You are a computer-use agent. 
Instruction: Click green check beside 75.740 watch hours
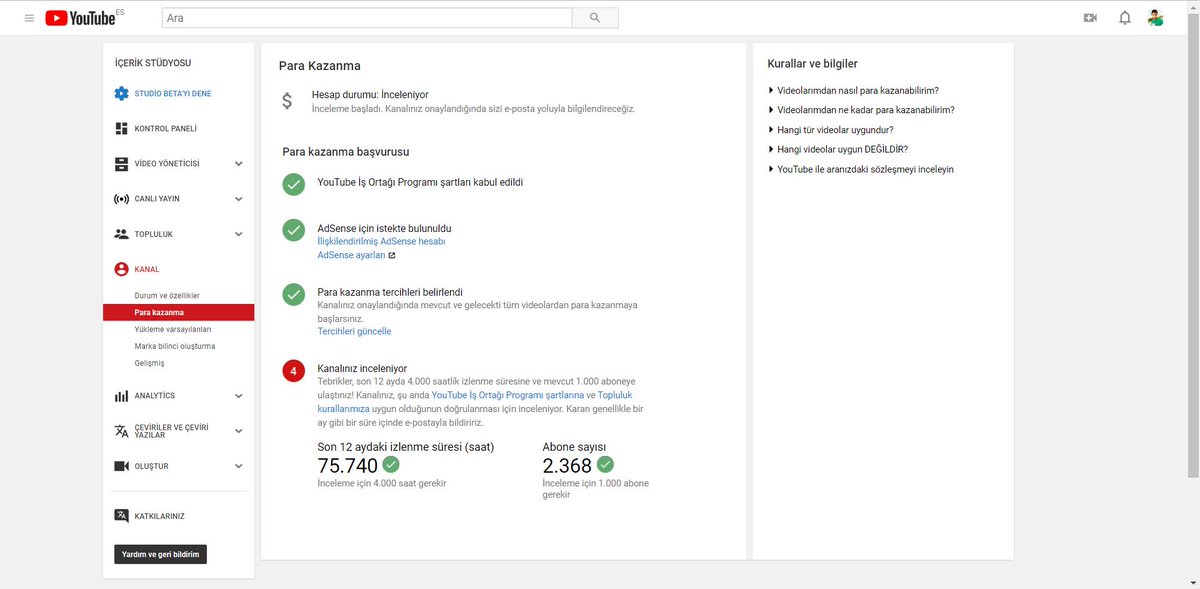pos(391,465)
